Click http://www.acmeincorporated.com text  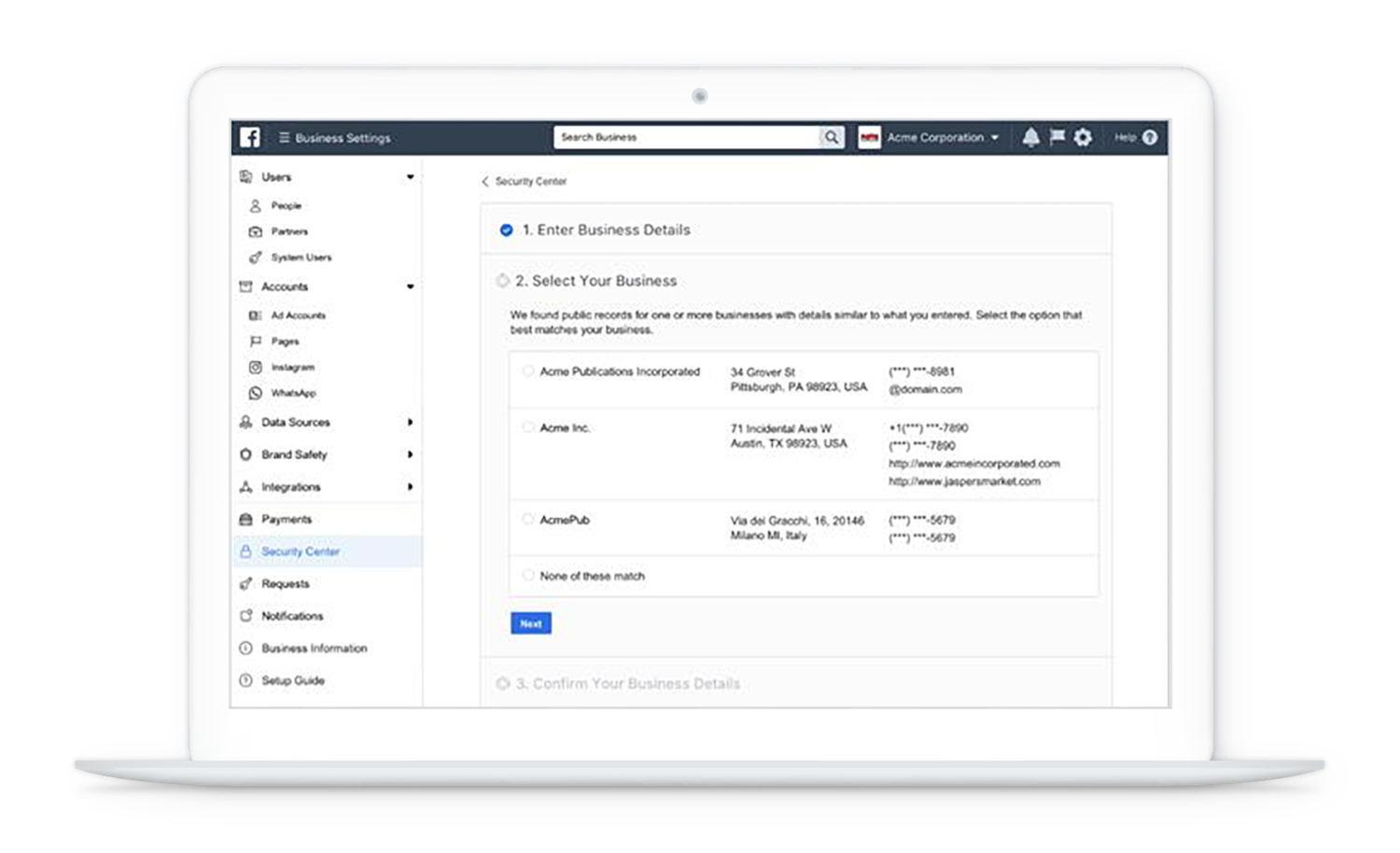974,463
